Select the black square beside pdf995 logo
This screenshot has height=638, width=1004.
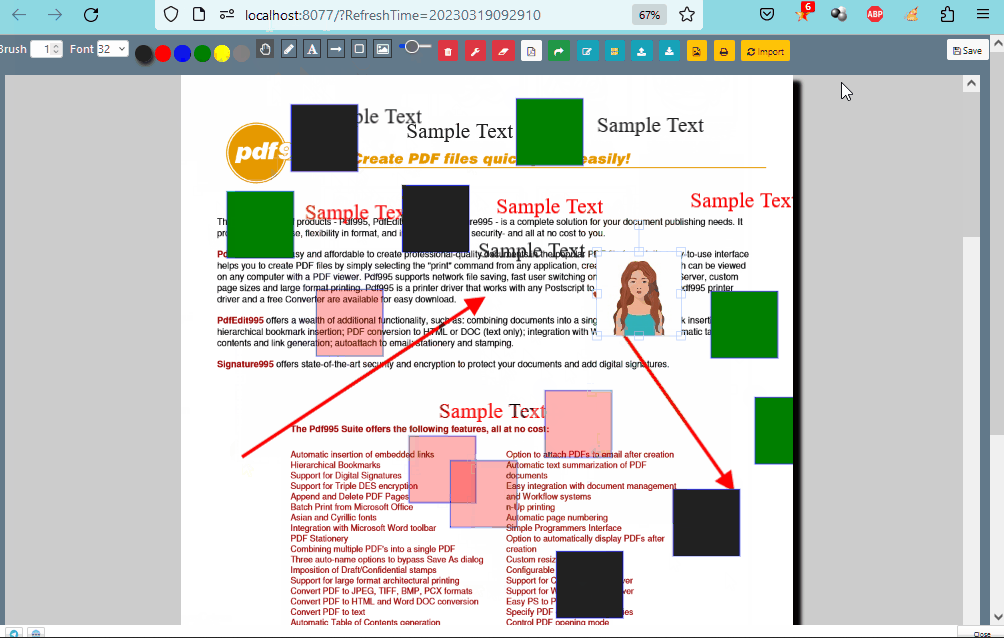click(x=324, y=138)
